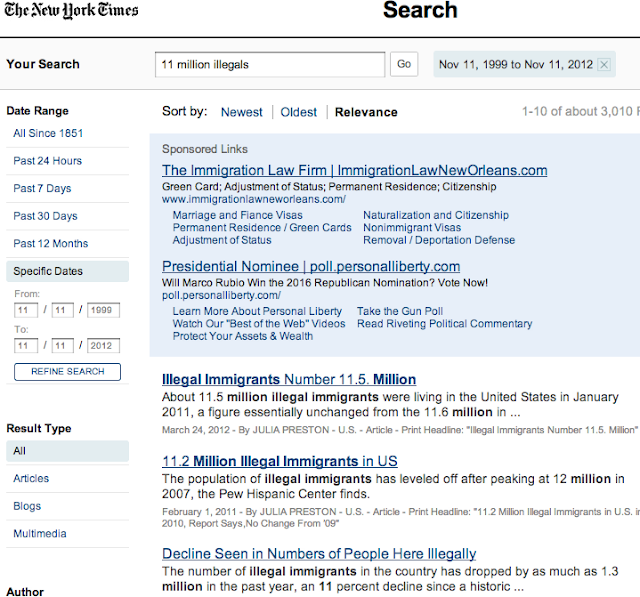
Task: Open Watch Our Best of the Web Videos
Action: click(259, 324)
